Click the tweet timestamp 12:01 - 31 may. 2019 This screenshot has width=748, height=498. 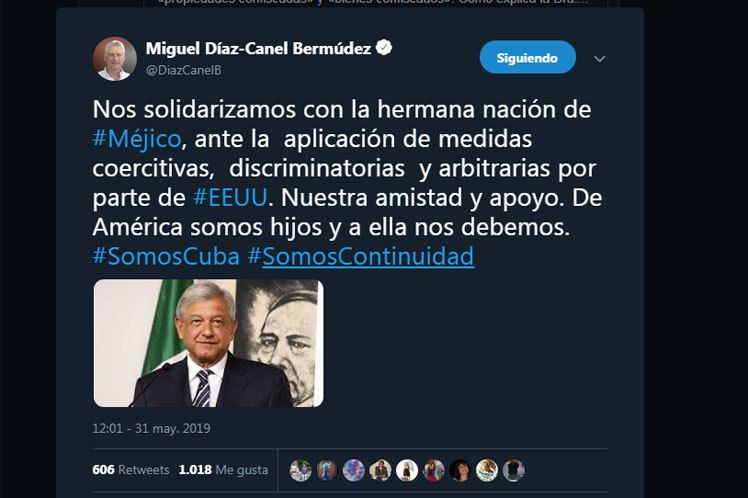[x=151, y=428]
